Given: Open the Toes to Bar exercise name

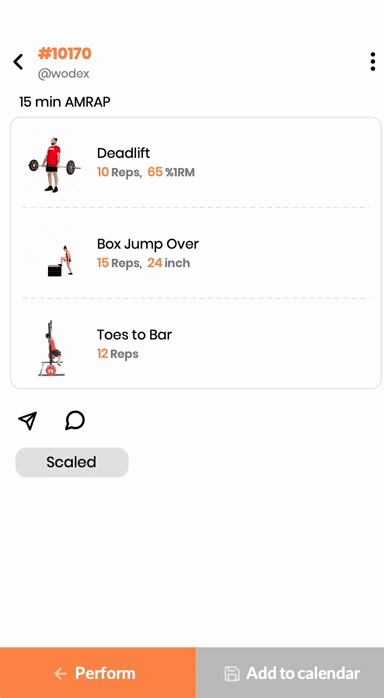Looking at the screenshot, I should [134, 335].
